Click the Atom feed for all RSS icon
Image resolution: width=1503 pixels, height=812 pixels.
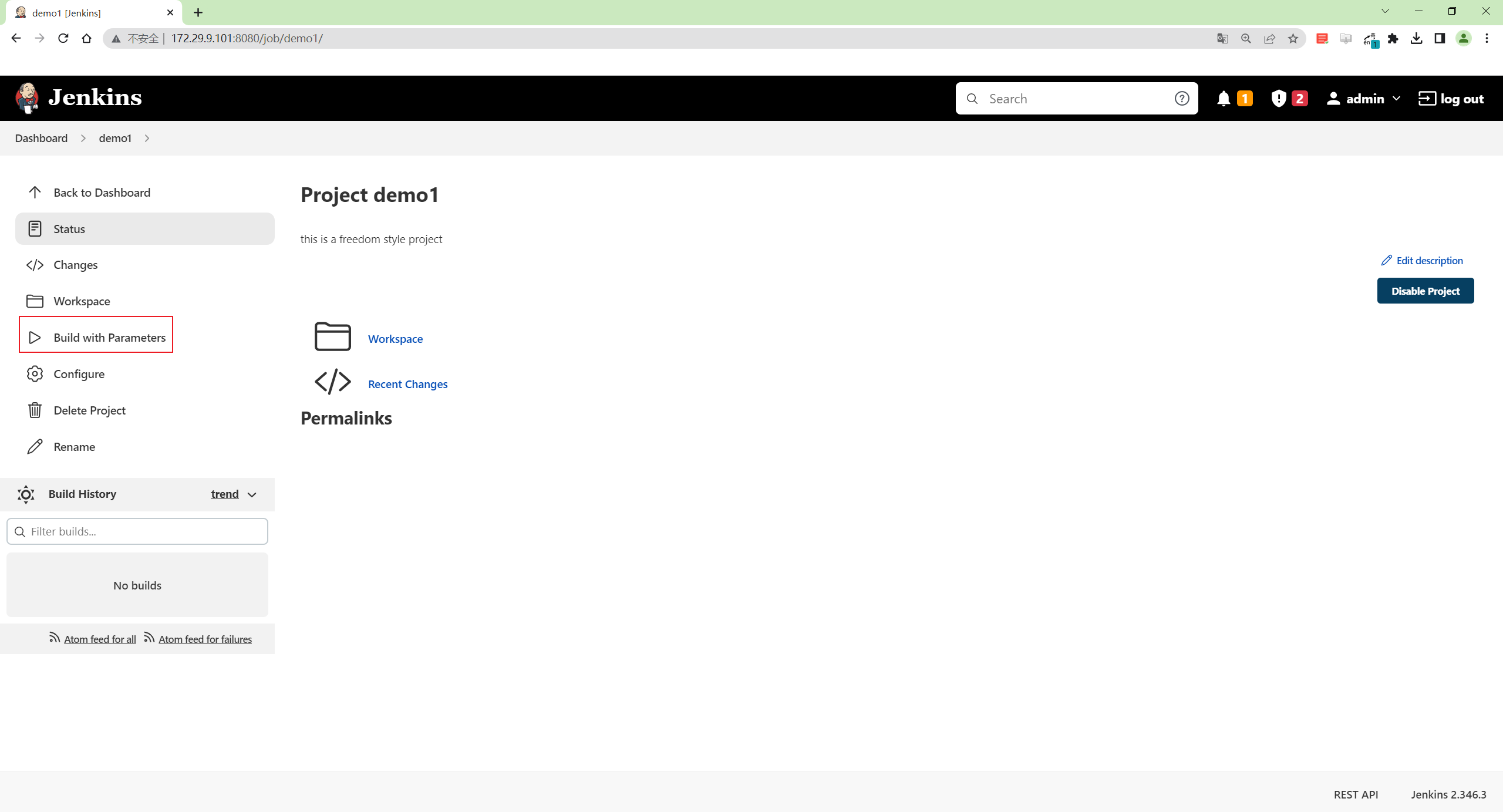click(x=55, y=638)
